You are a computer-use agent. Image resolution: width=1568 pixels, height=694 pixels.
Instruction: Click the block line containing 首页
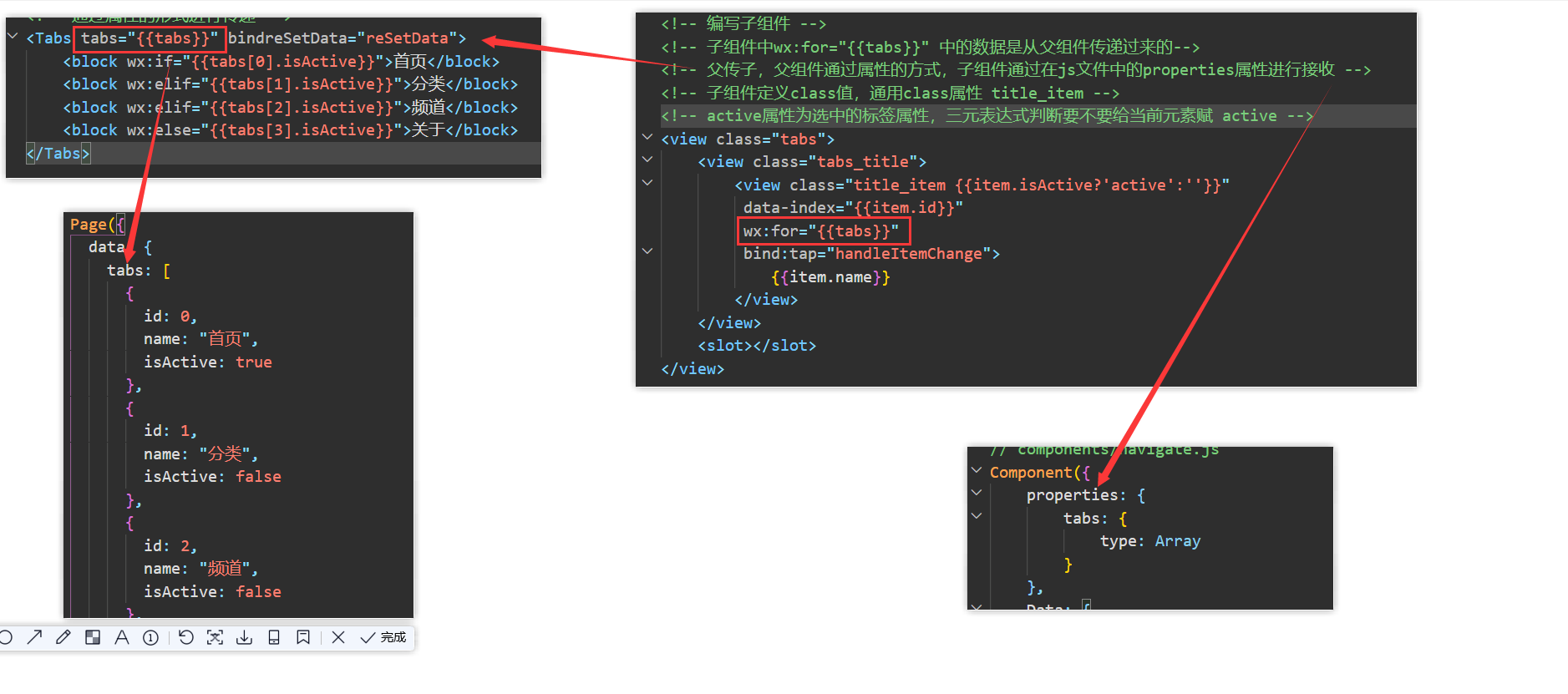point(281,62)
